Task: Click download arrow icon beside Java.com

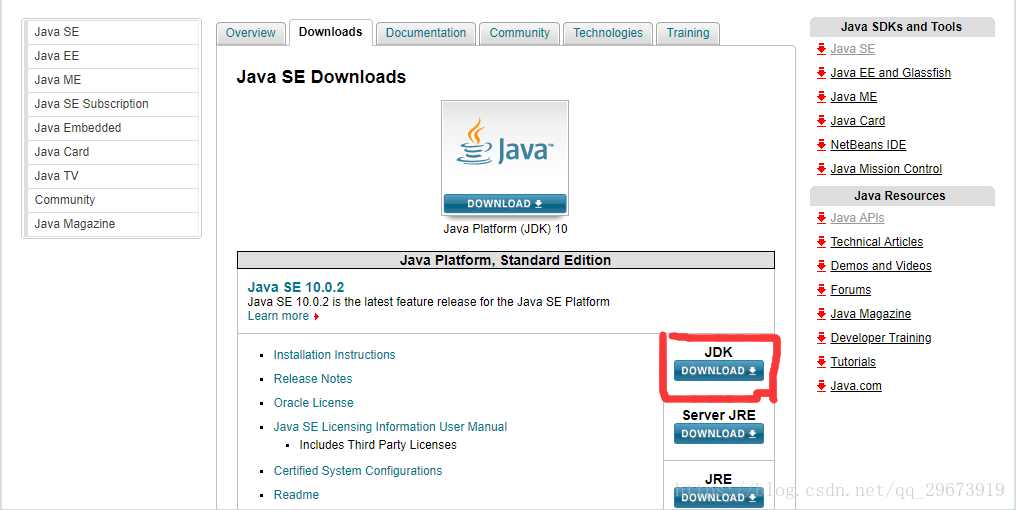Action: pyautogui.click(x=822, y=386)
